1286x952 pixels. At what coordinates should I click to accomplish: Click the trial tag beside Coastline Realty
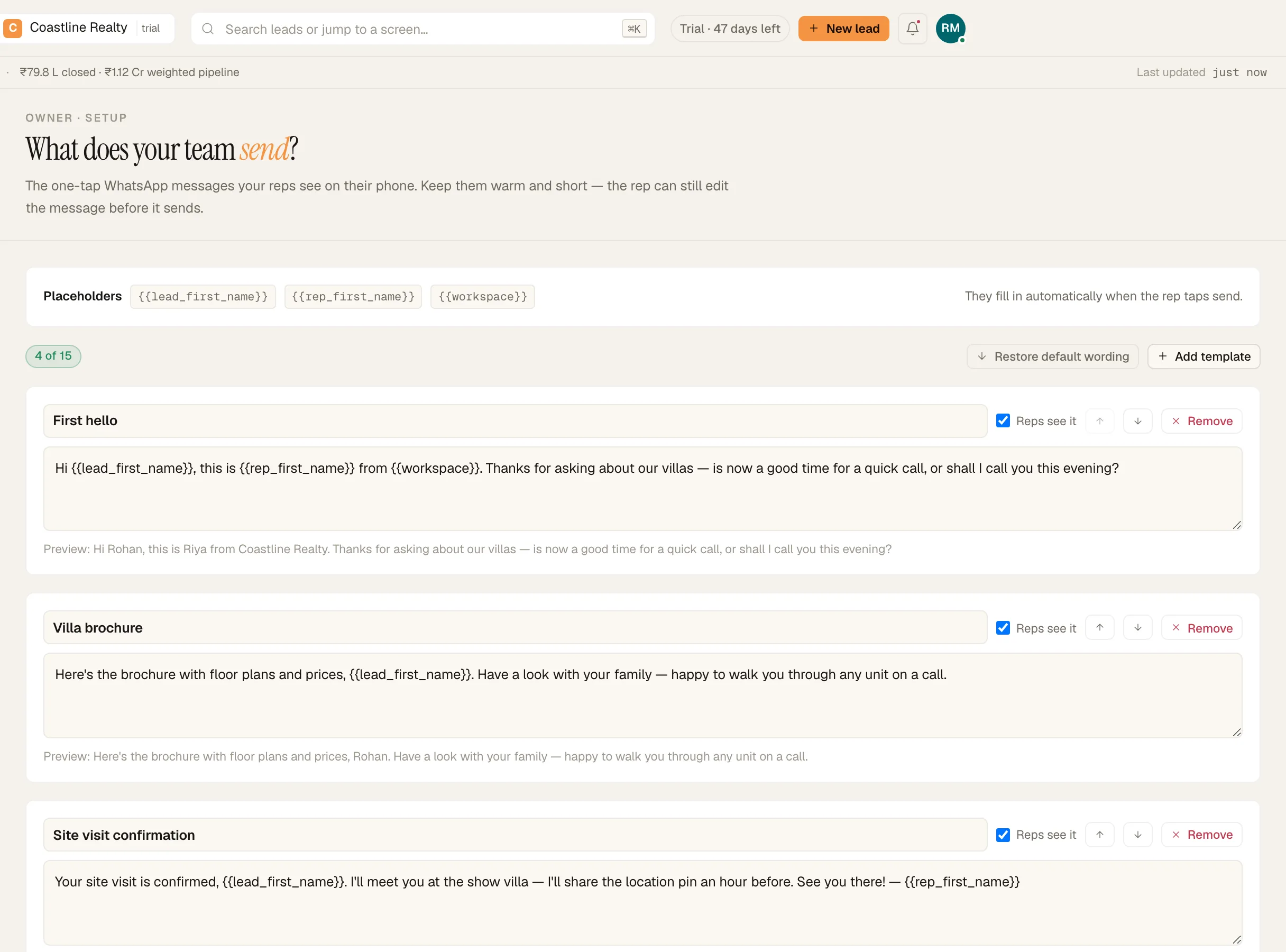point(150,28)
